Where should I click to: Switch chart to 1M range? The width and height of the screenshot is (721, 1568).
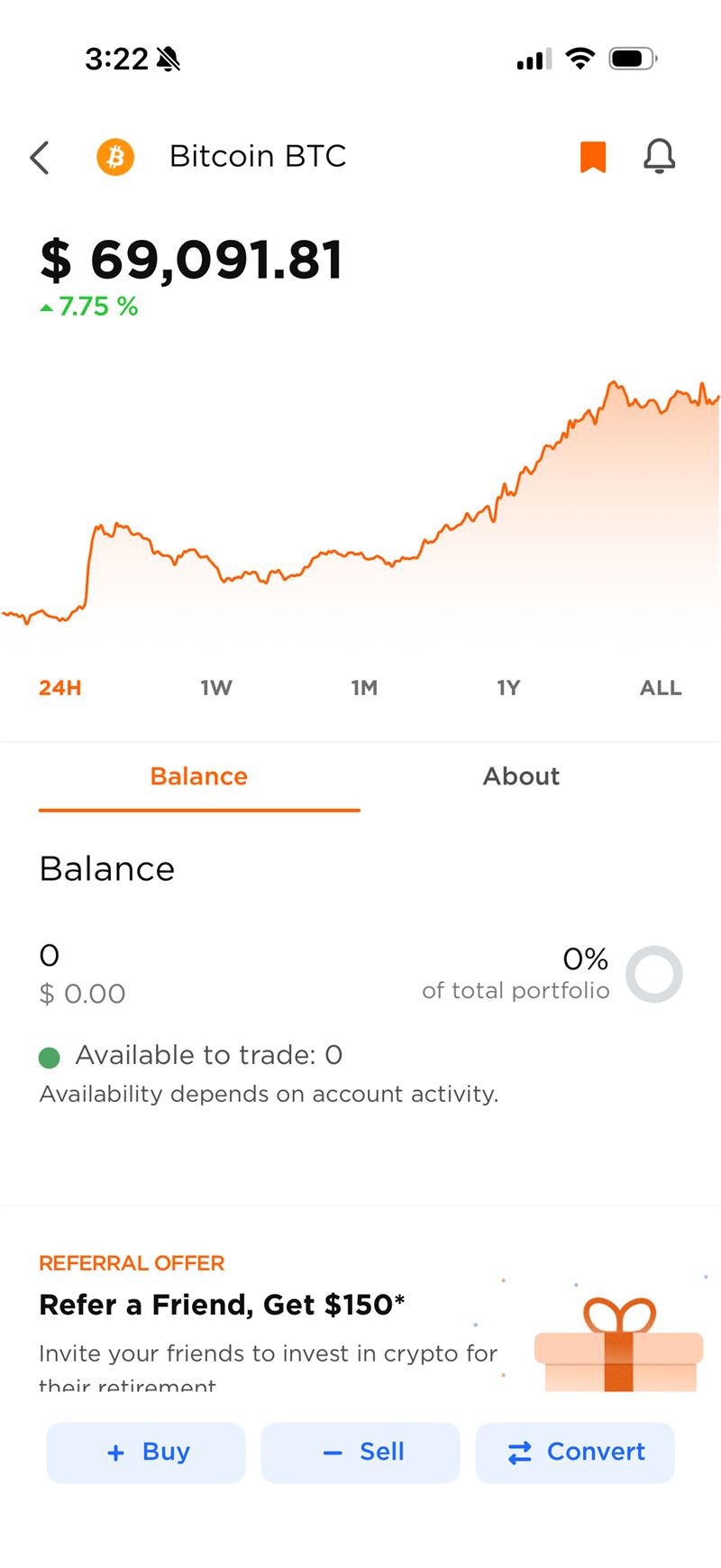coord(364,688)
